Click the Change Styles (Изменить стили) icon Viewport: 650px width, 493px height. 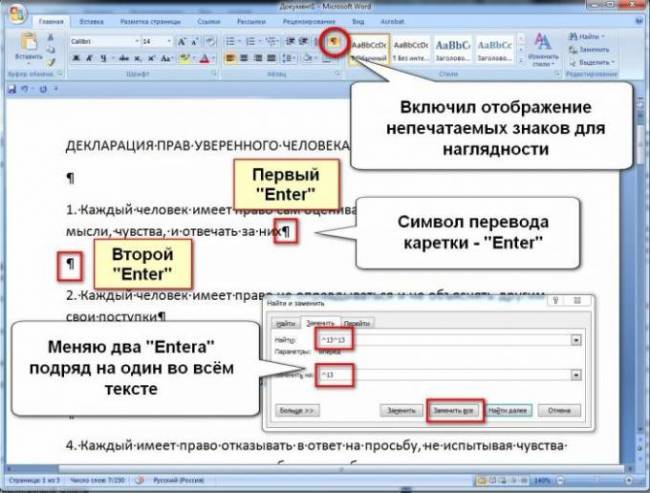(542, 50)
